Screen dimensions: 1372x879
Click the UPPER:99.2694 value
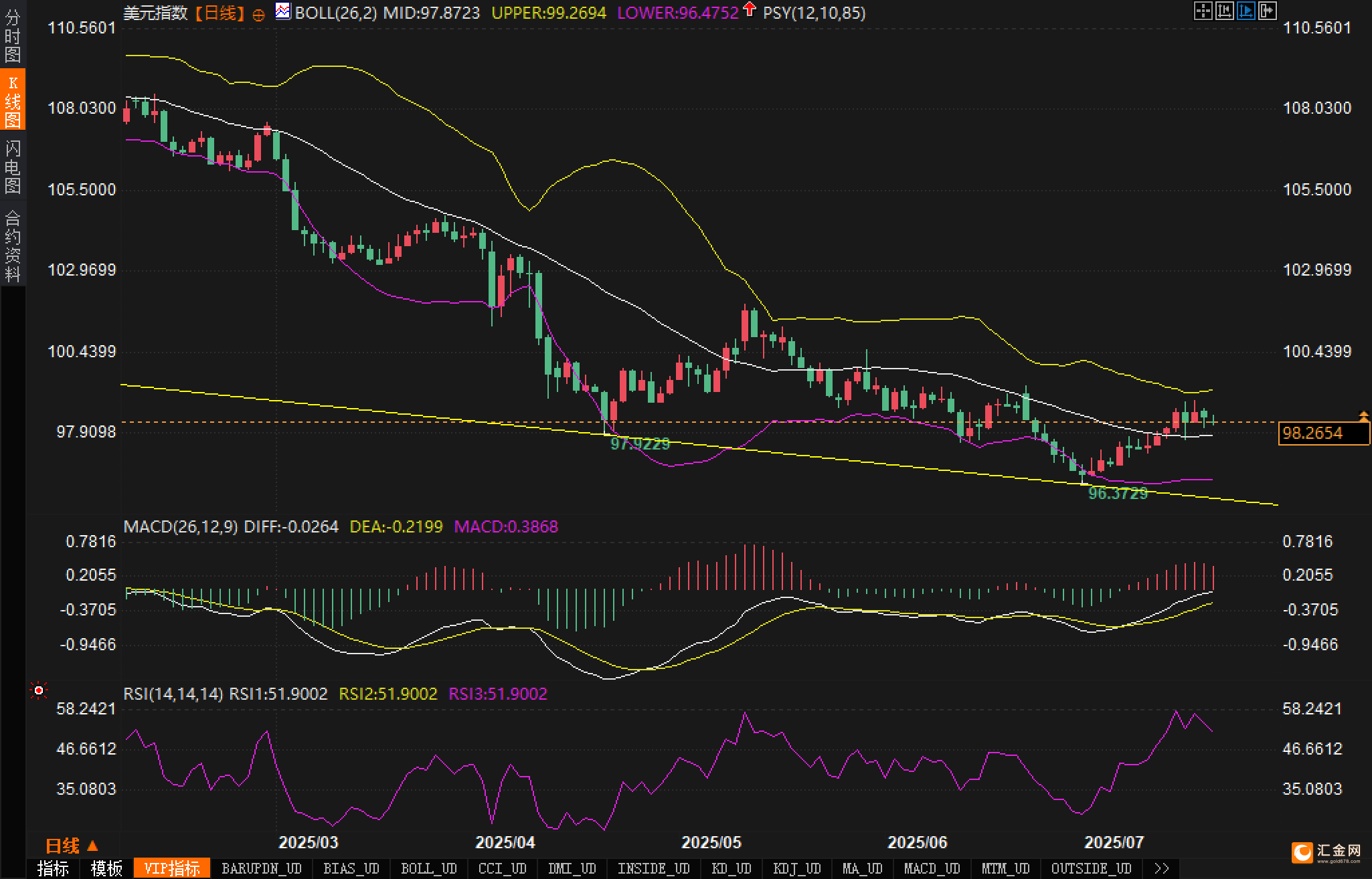tap(549, 13)
